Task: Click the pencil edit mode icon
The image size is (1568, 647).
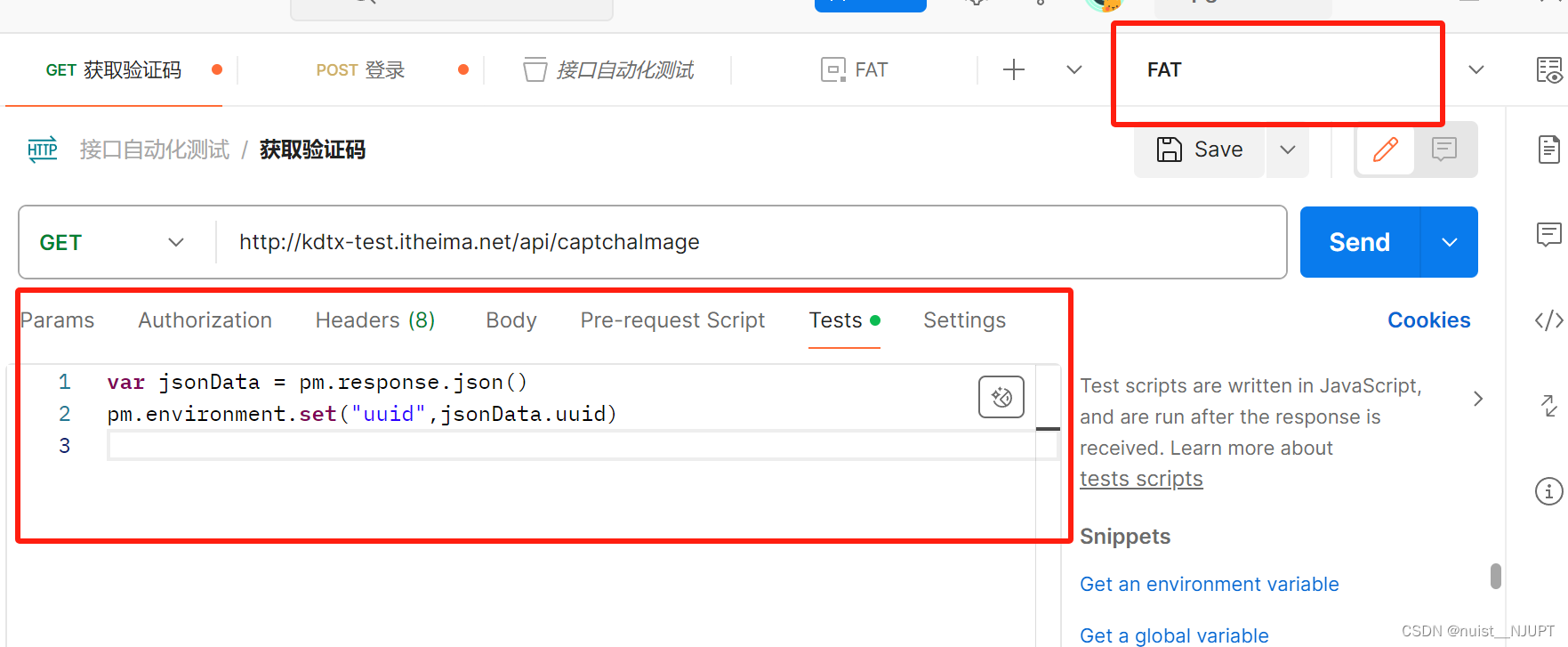Action: click(1385, 150)
